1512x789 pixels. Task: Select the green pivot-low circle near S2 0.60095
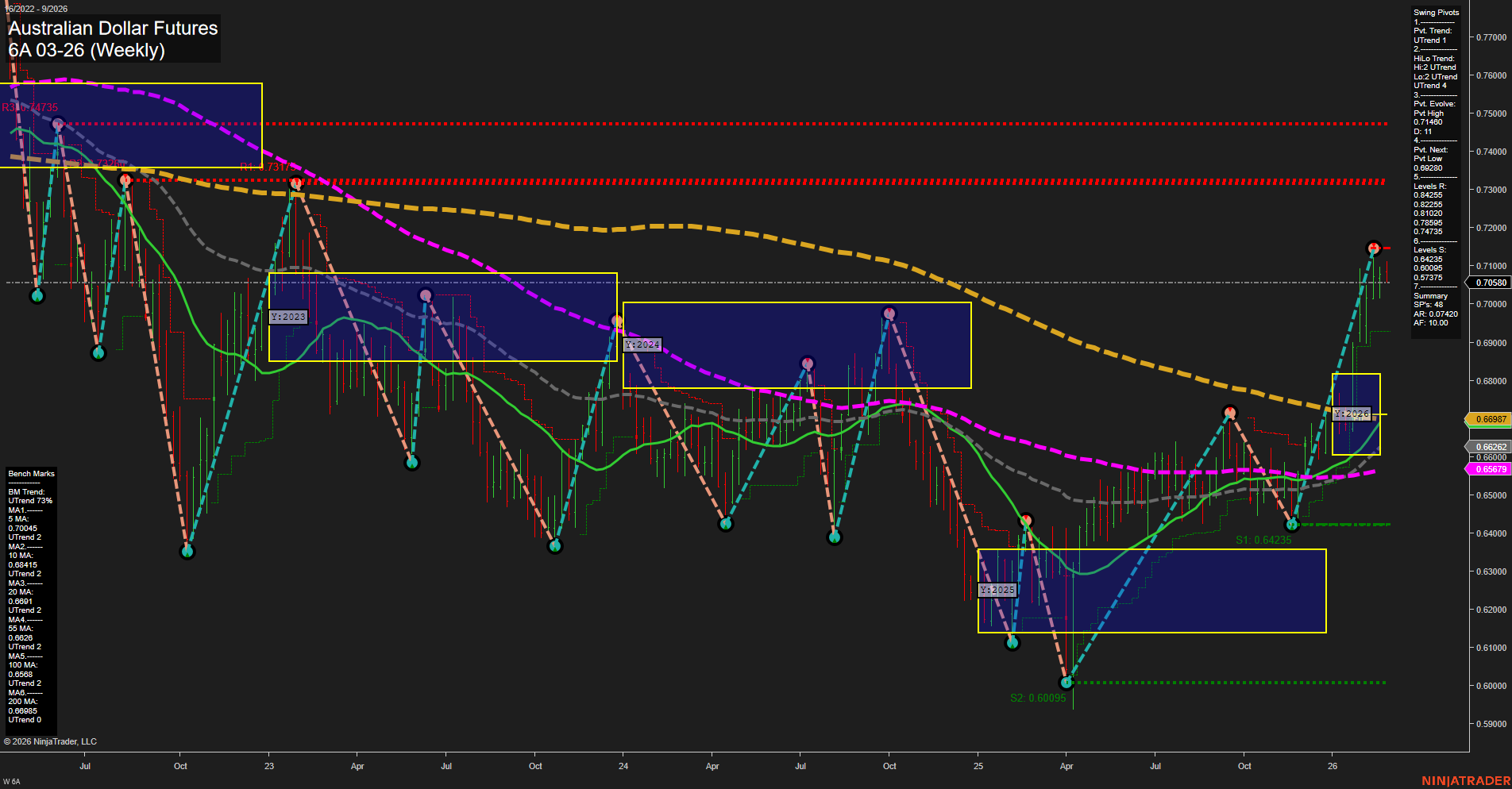[1067, 681]
